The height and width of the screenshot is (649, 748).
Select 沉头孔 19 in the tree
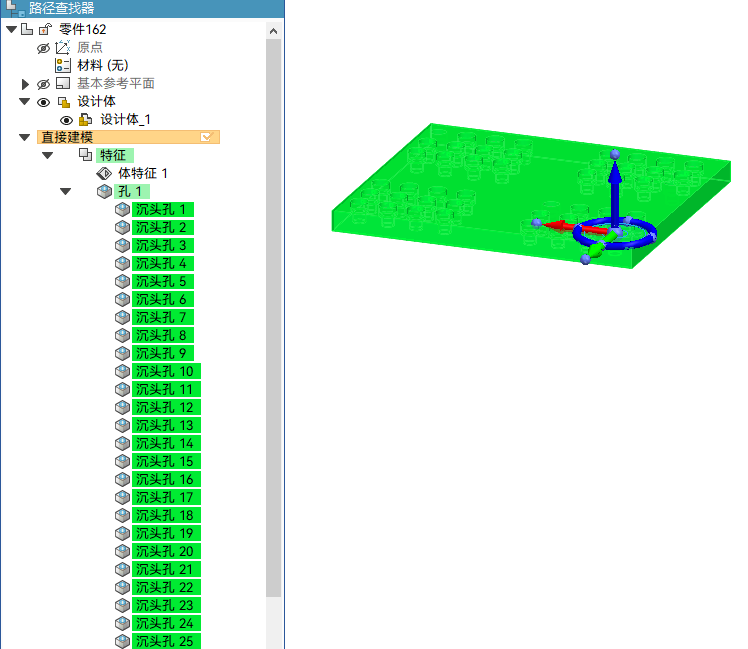pyautogui.click(x=166, y=534)
